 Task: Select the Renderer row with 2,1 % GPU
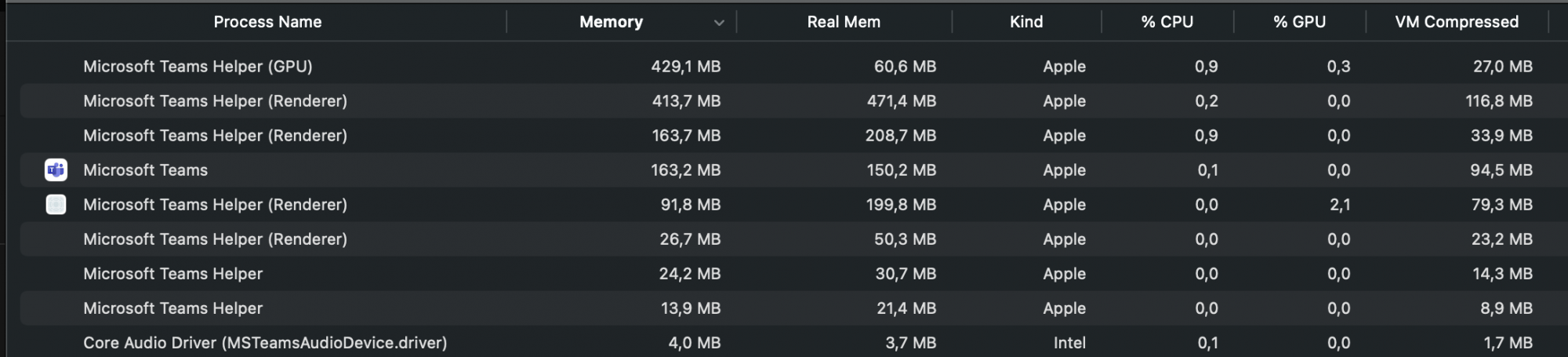tap(215, 205)
